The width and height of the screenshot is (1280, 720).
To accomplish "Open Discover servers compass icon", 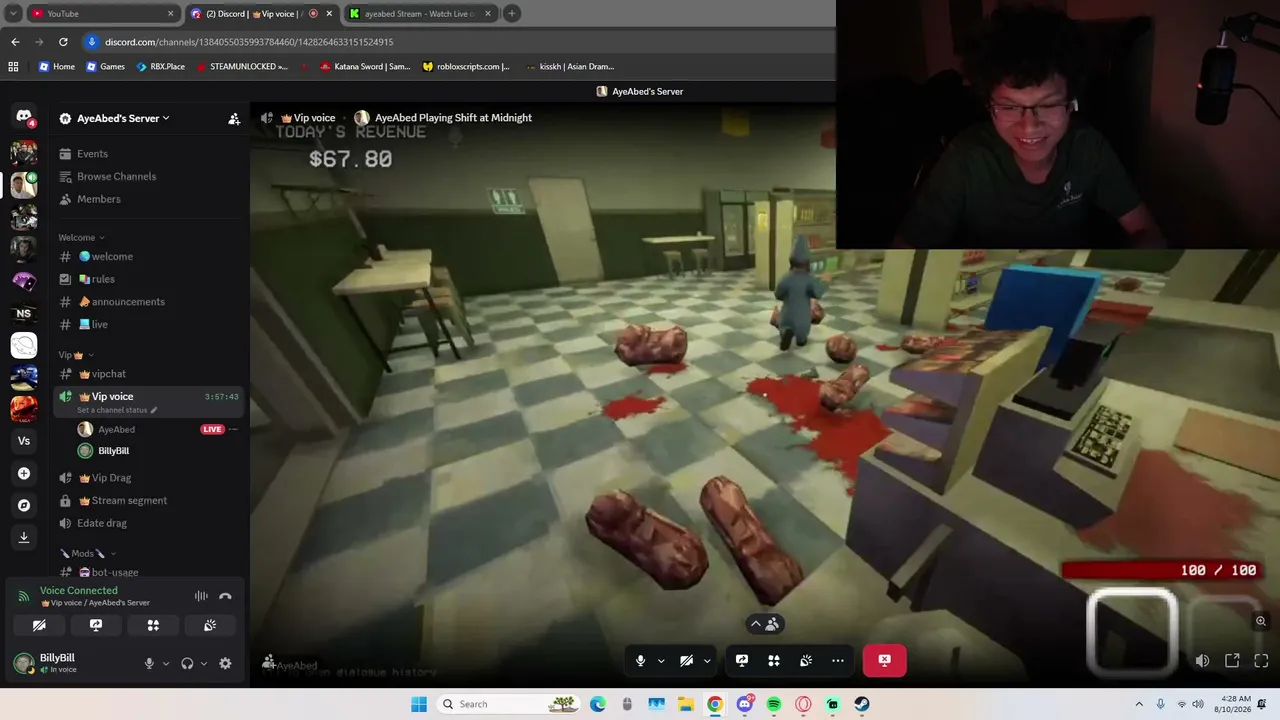I will coord(24,505).
